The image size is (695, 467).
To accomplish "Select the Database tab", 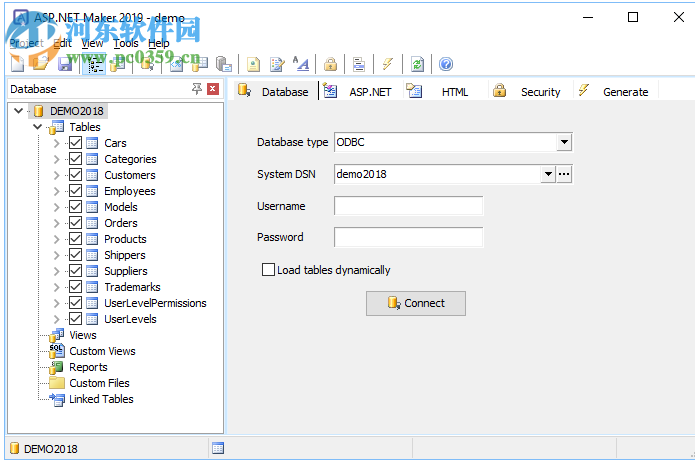I will coord(275,91).
